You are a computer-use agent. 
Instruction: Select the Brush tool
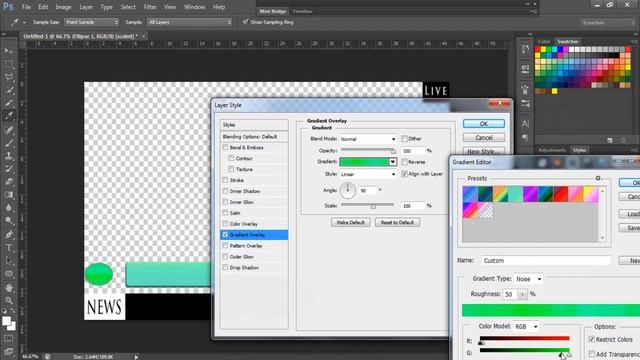pyautogui.click(x=9, y=143)
